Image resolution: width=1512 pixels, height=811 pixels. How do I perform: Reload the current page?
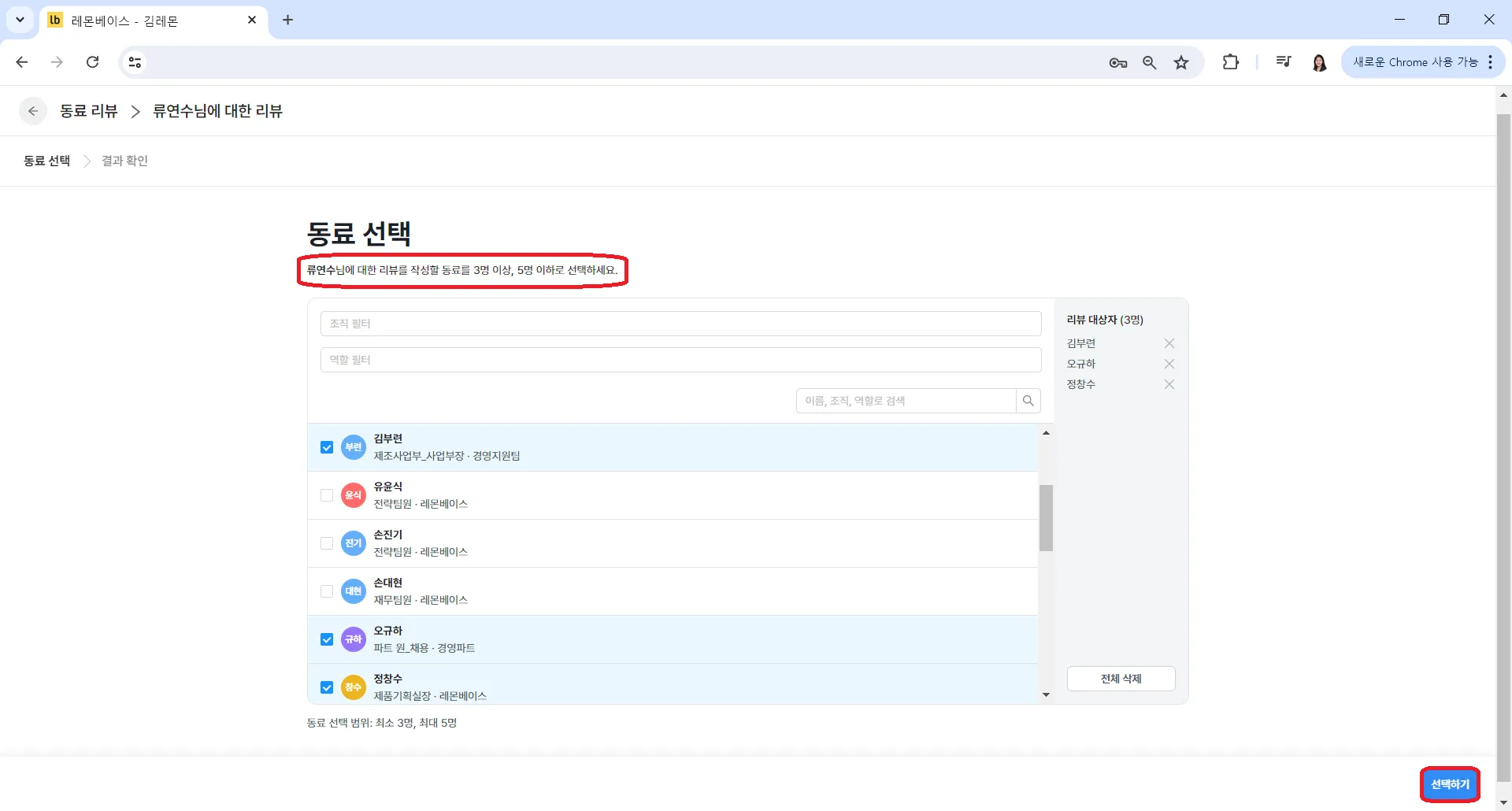tap(92, 62)
